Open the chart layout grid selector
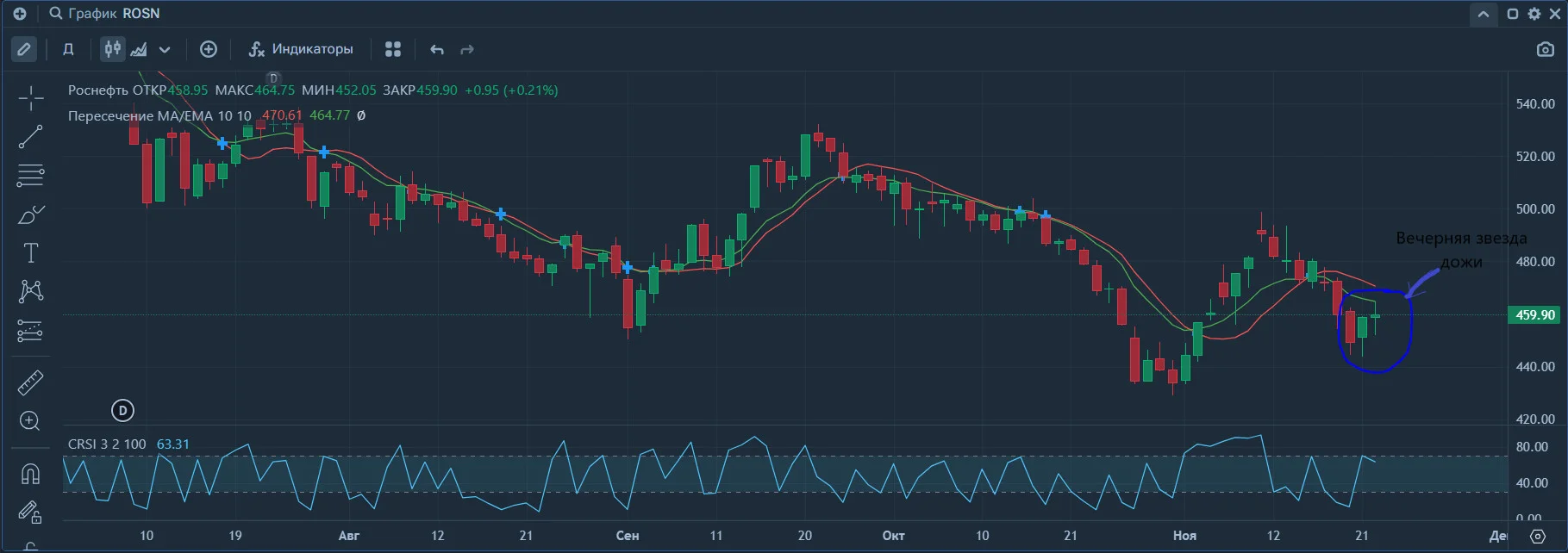This screenshot has height=553, width=1568. pos(393,49)
